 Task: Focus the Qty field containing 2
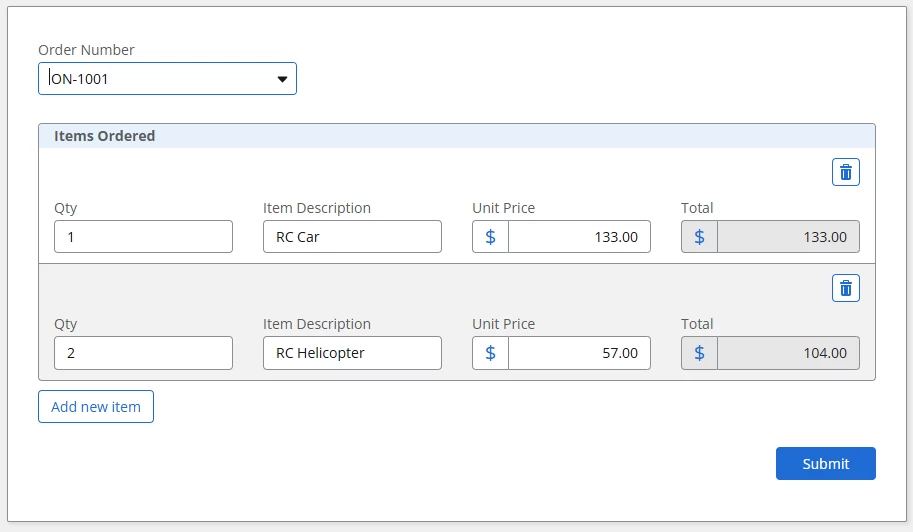pyautogui.click(x=143, y=353)
